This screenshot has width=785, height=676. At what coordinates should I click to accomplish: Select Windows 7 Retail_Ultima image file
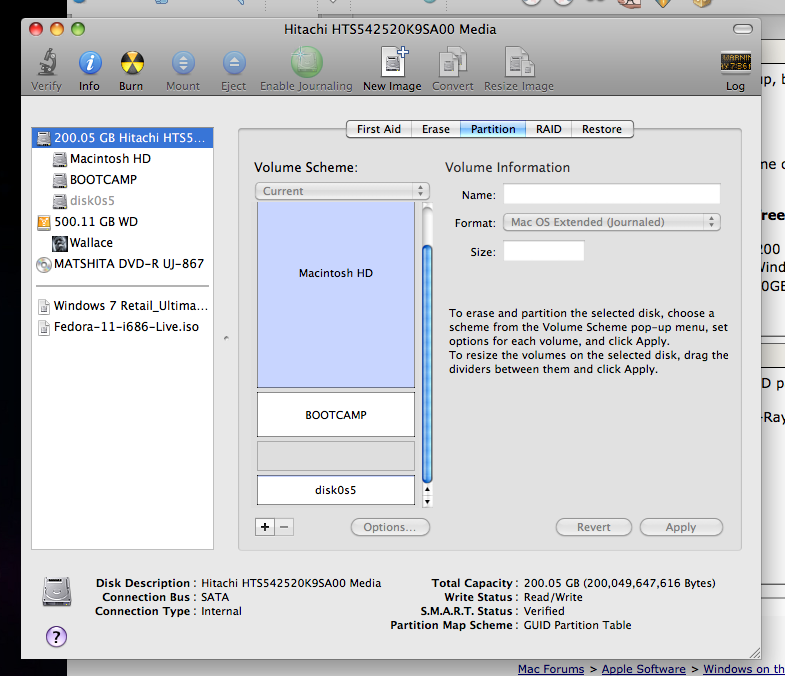click(x=123, y=306)
